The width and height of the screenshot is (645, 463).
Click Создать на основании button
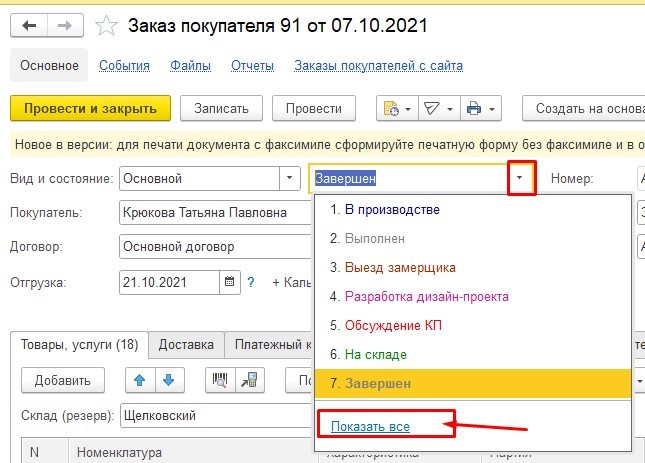(584, 108)
